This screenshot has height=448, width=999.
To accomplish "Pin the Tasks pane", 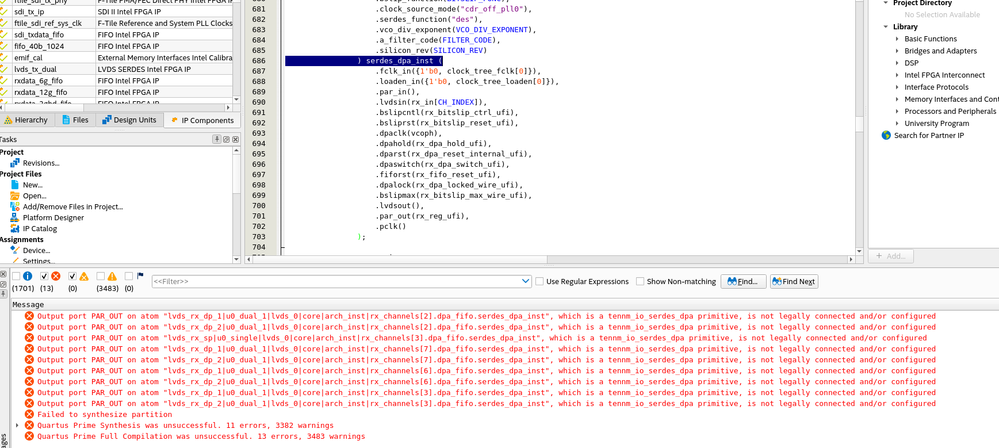I will pyautogui.click(x=217, y=140).
